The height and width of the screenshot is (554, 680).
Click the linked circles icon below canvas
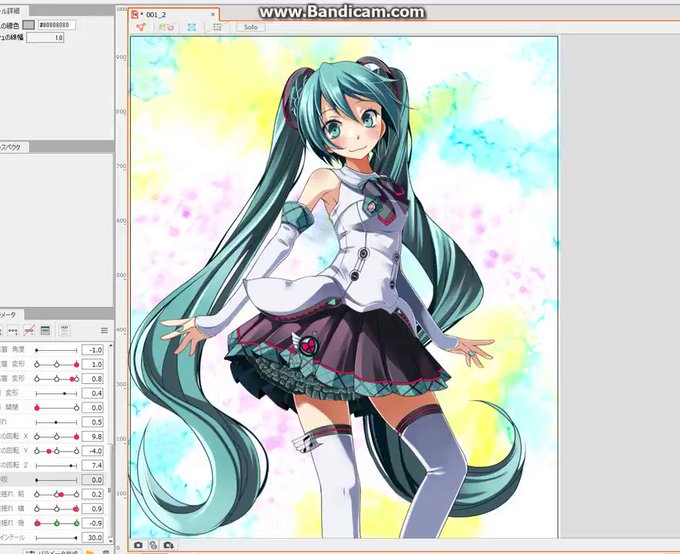pyautogui.click(x=154, y=545)
